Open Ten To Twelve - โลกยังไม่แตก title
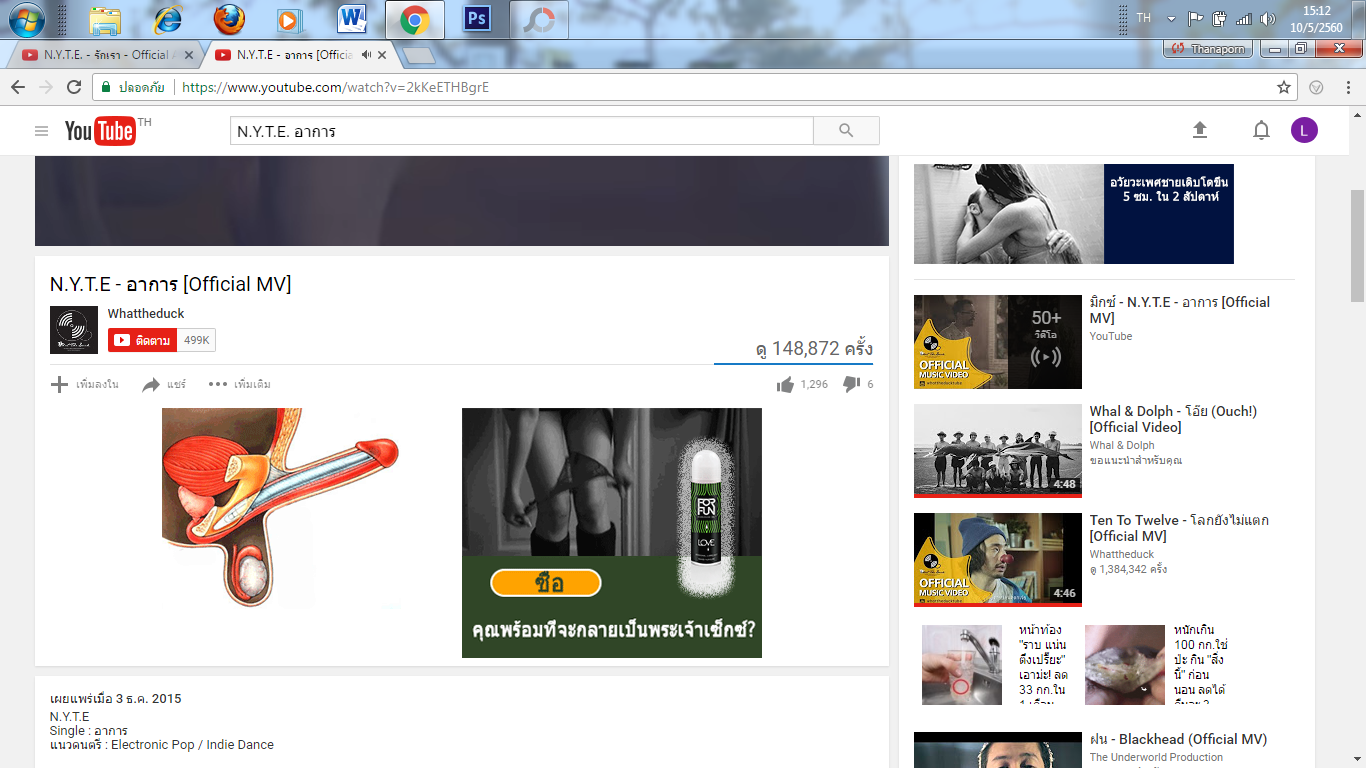 point(1179,528)
